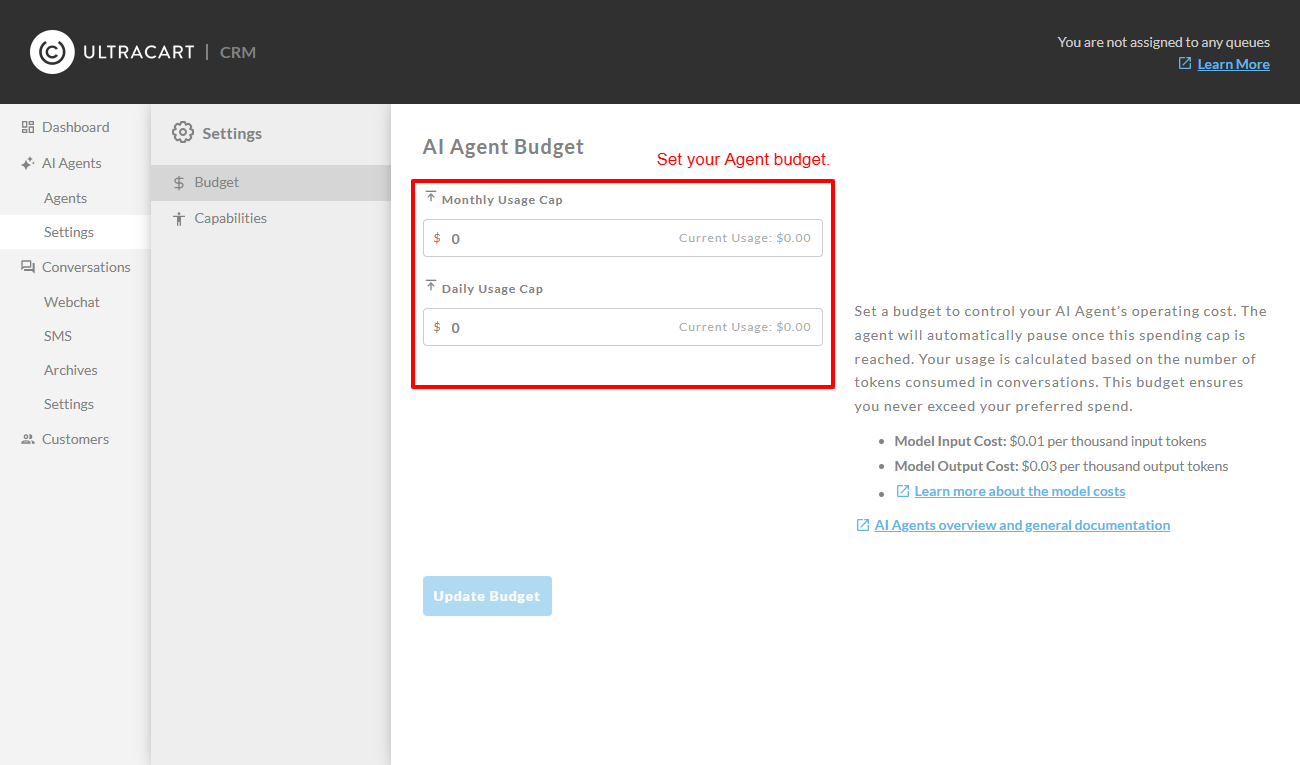Click the Update Budget button

tap(487, 596)
